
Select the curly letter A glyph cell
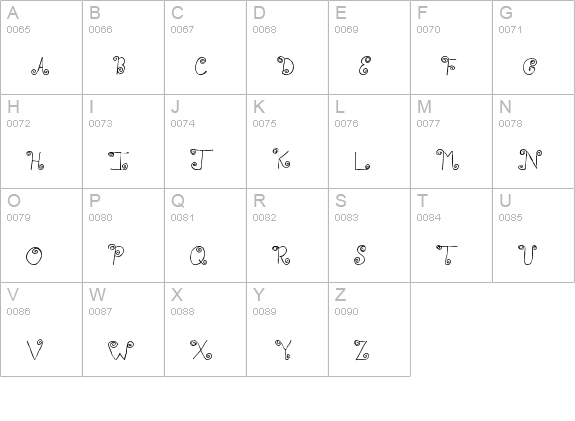41,47
